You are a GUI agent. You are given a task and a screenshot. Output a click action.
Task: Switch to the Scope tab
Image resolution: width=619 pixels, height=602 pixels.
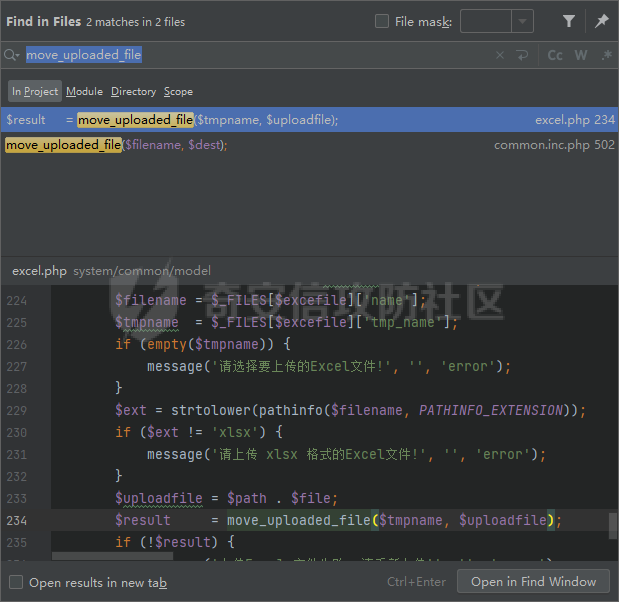pos(178,92)
